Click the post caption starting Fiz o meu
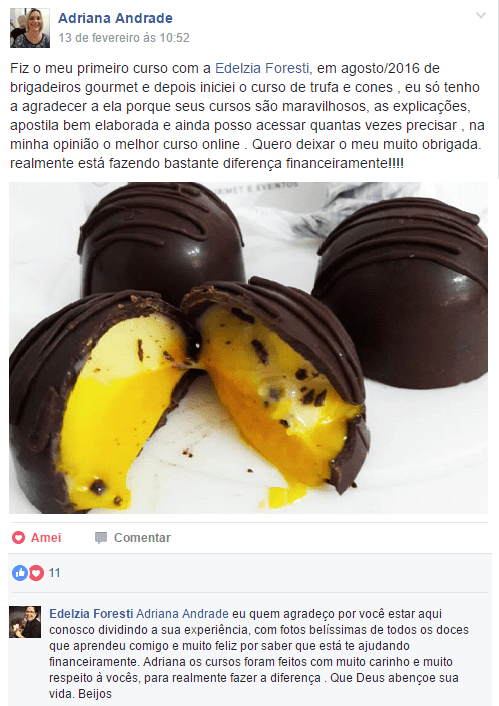The image size is (499, 706). [x=247, y=115]
